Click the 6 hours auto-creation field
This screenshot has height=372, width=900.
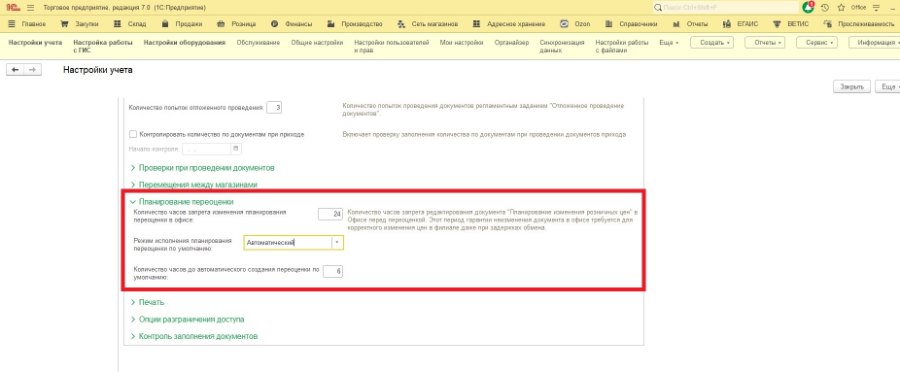click(333, 271)
